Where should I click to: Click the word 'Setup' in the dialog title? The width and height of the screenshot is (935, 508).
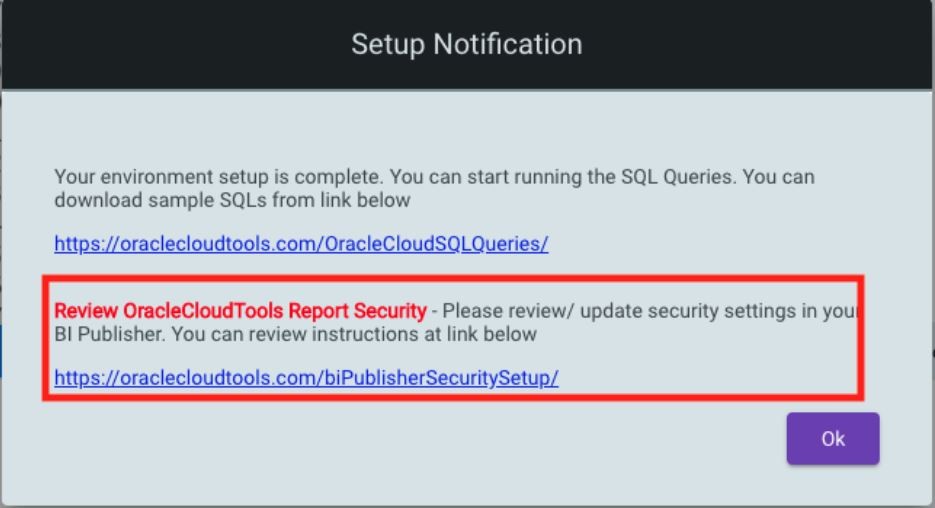point(388,45)
